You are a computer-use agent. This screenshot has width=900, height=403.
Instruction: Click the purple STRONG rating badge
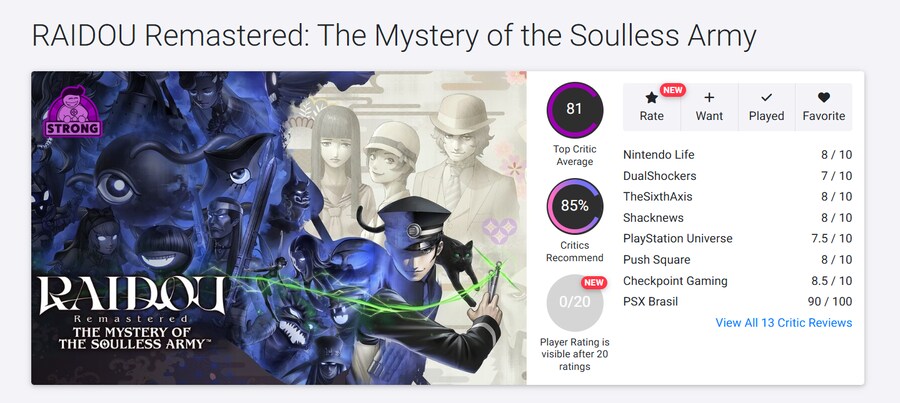(x=73, y=111)
